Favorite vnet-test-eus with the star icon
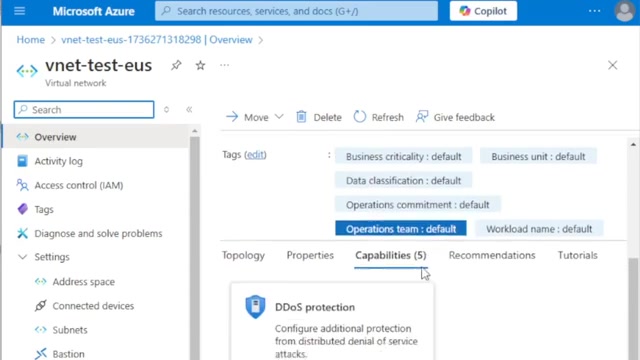This screenshot has width=640, height=360. pyautogui.click(x=200, y=65)
